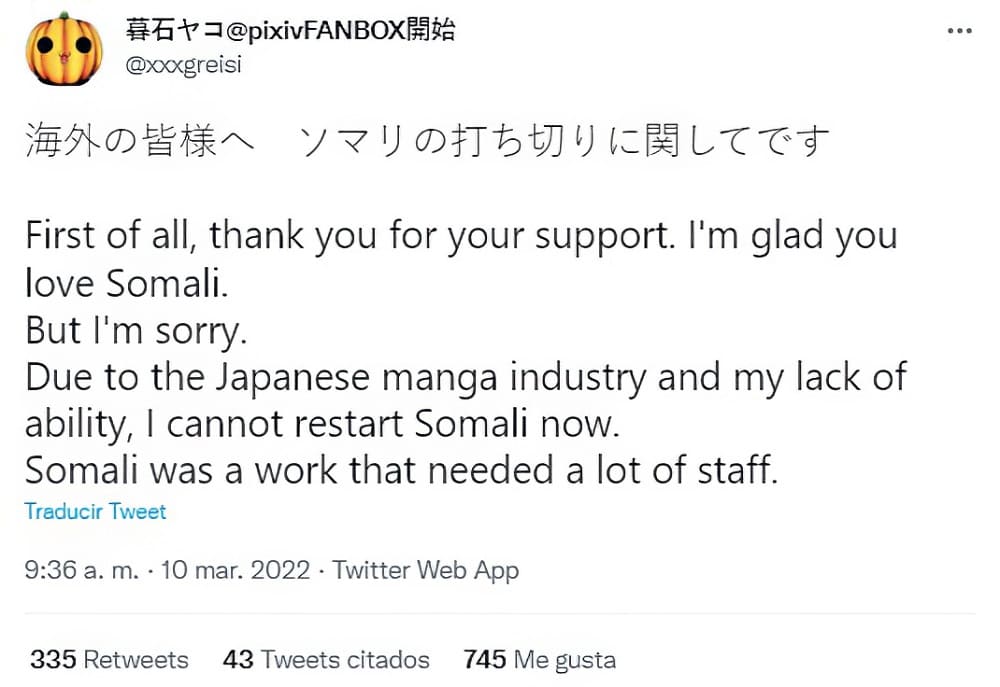Click the "I cannot restart Somali now" line
Viewport: 1000px width, 687px height.
click(393, 424)
